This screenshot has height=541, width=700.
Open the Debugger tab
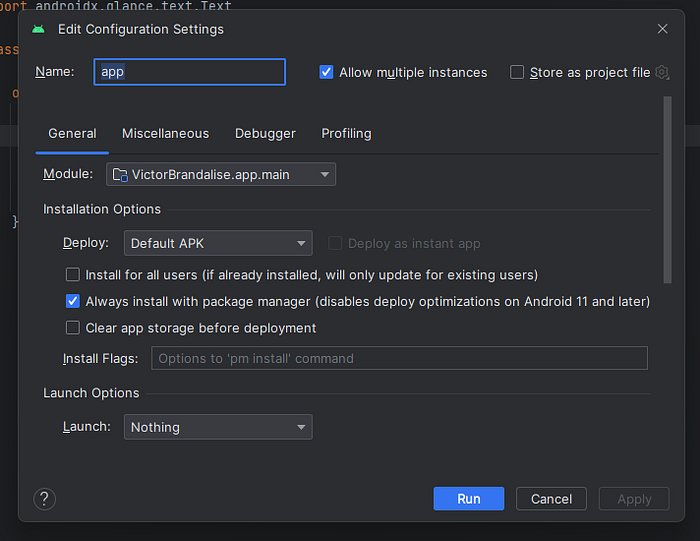click(x=265, y=133)
